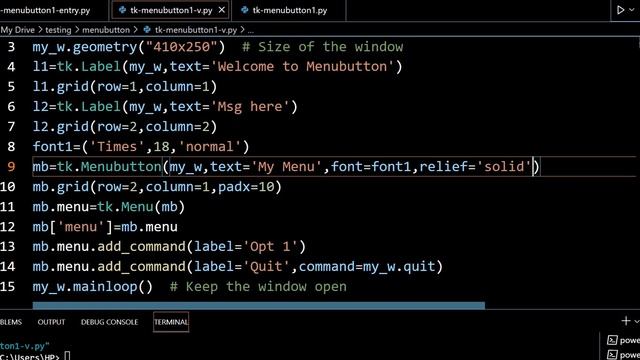Open the tk-menubutton1.py editor tab

[289, 10]
